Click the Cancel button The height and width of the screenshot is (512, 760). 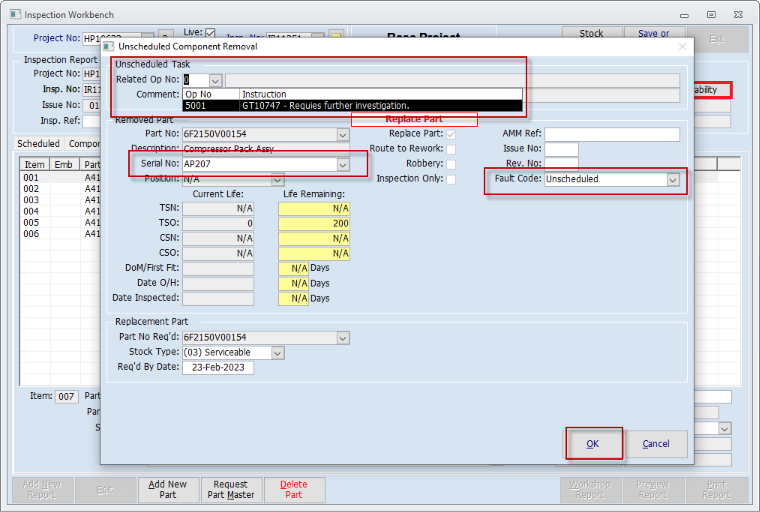click(656, 444)
